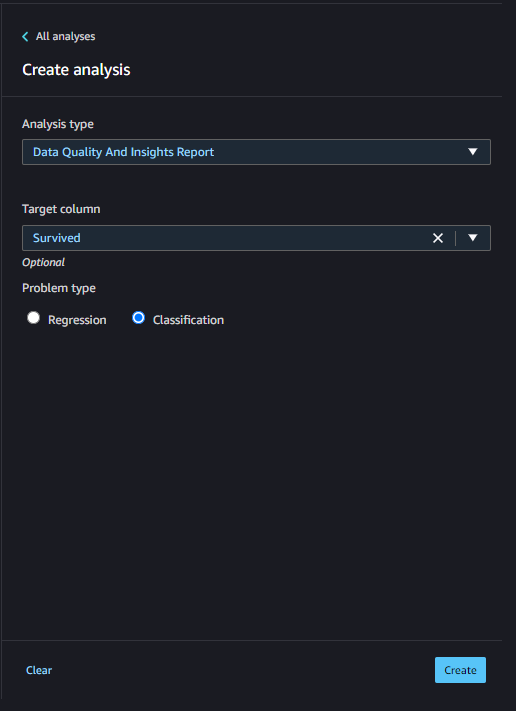The image size is (516, 711).
Task: Click the Create button
Action: coord(460,670)
